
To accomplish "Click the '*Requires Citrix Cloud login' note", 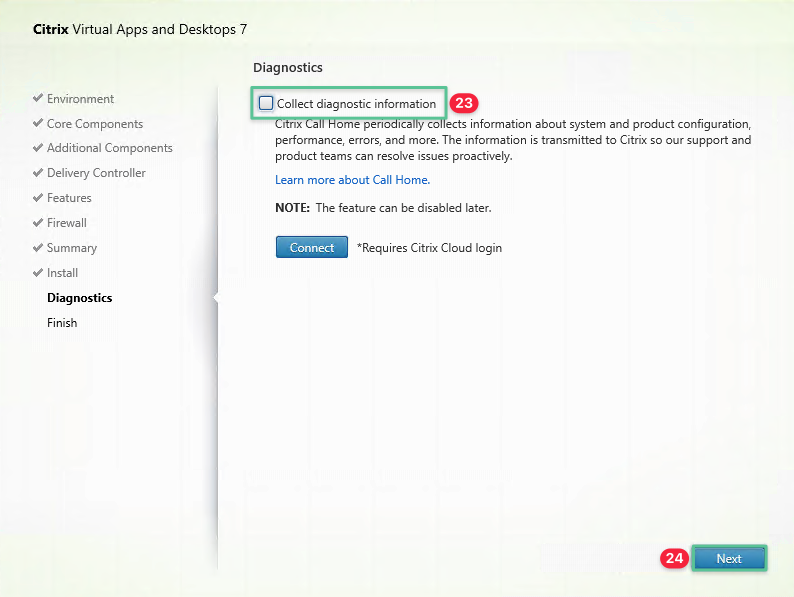I will pyautogui.click(x=429, y=248).
